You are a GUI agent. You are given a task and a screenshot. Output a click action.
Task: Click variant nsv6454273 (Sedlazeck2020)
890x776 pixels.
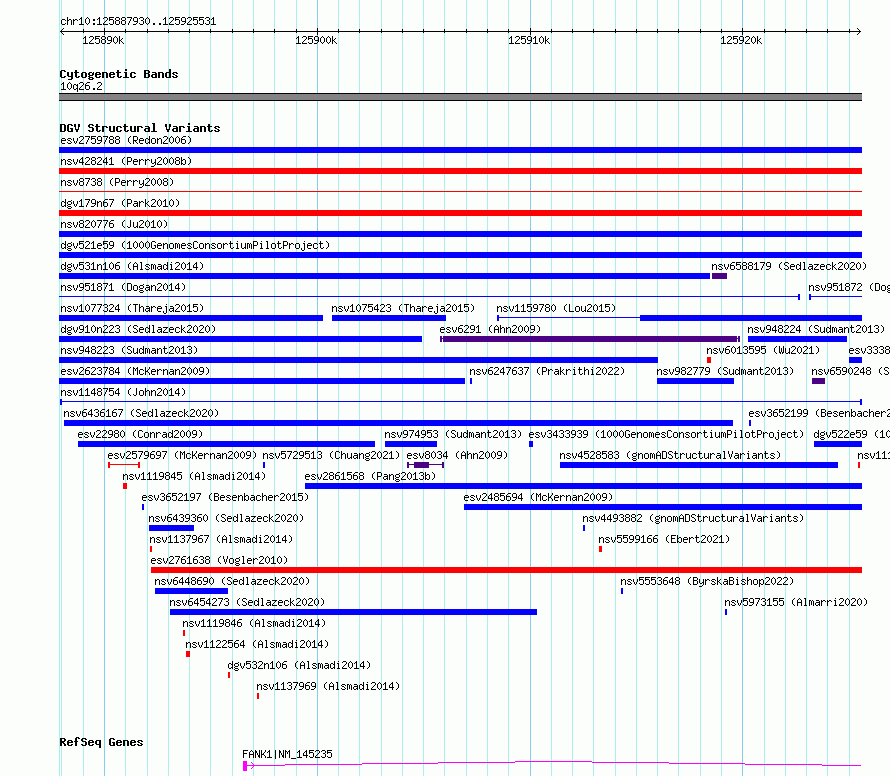[x=247, y=602]
